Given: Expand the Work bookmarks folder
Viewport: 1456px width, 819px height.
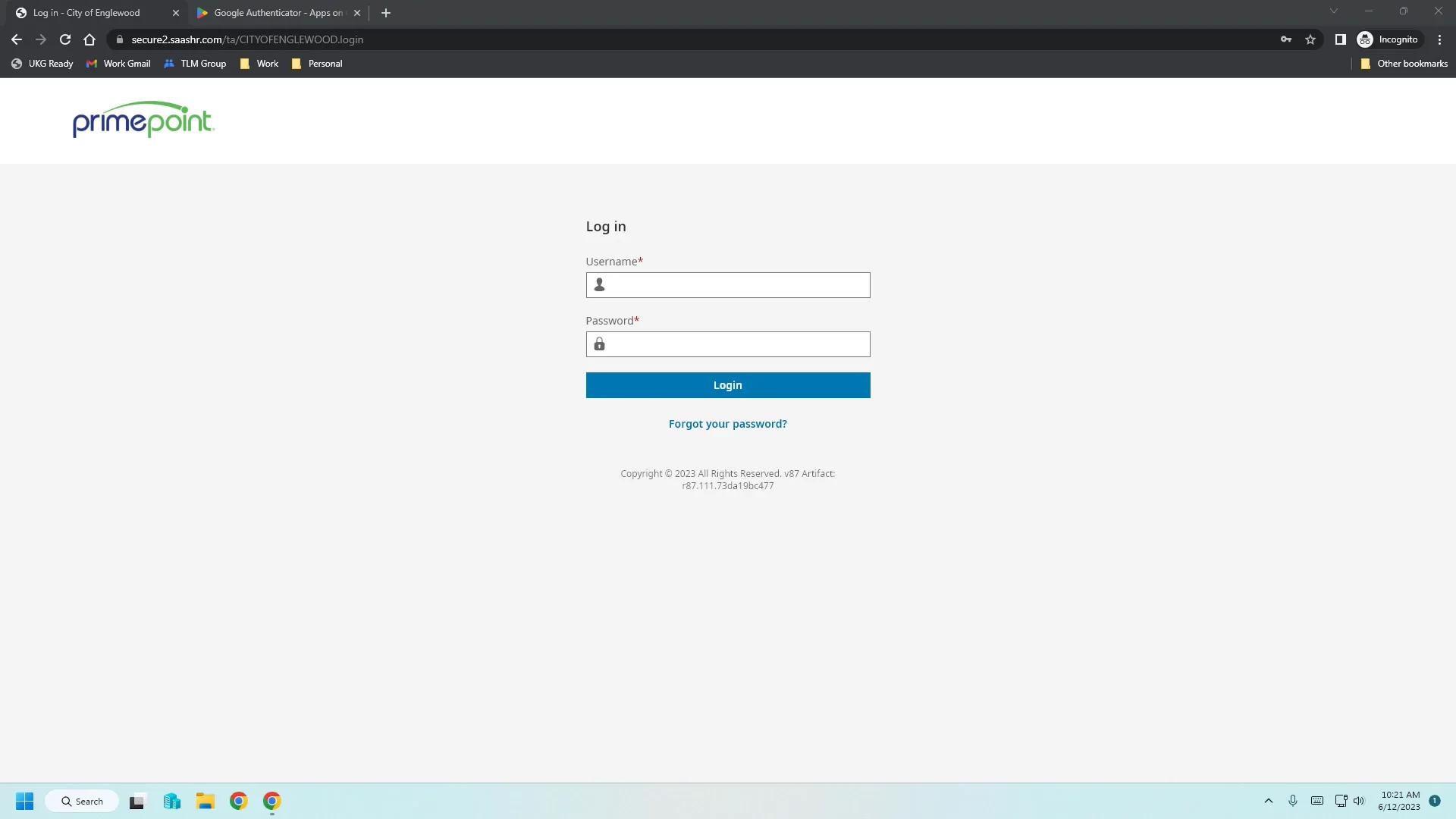Looking at the screenshot, I should tap(259, 64).
